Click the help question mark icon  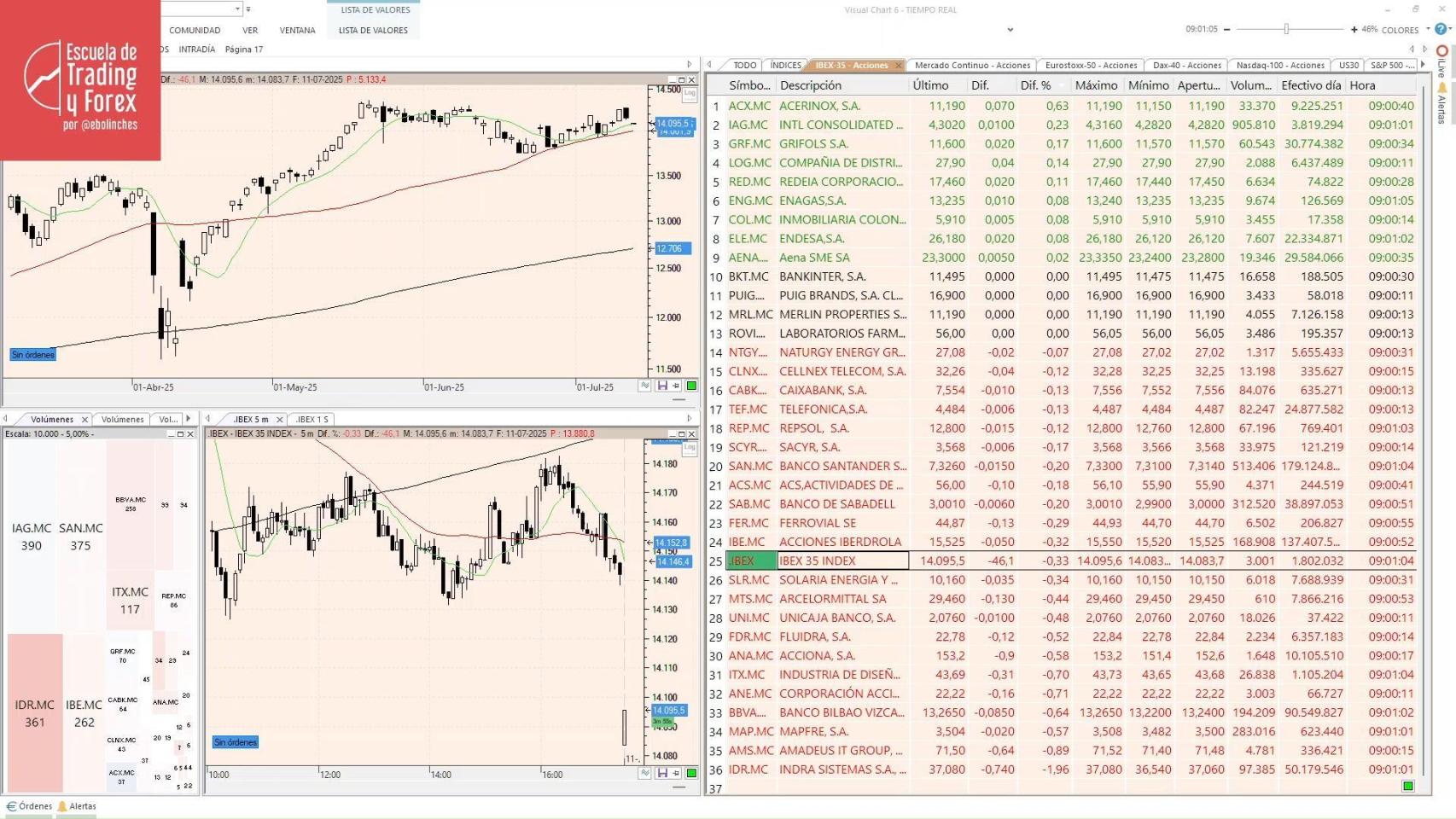point(1440,28)
